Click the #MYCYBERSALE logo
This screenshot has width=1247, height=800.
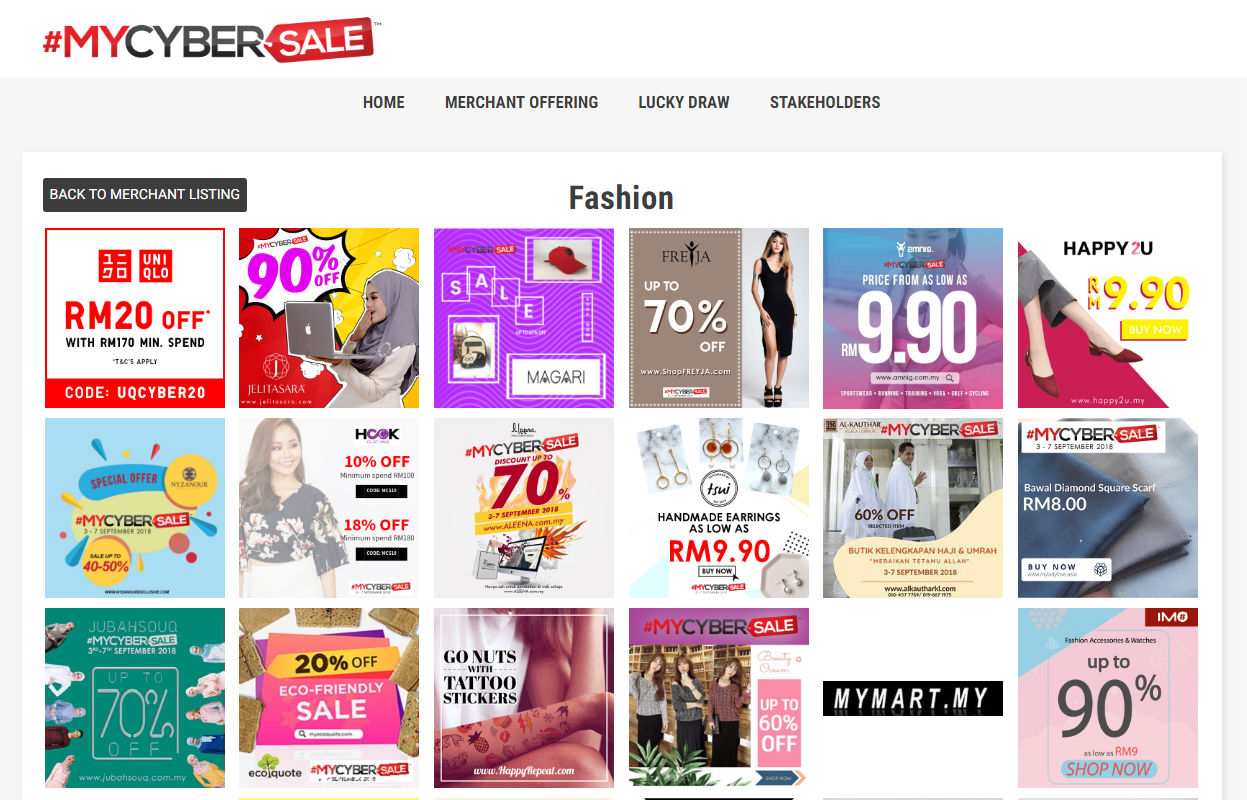[x=208, y=40]
